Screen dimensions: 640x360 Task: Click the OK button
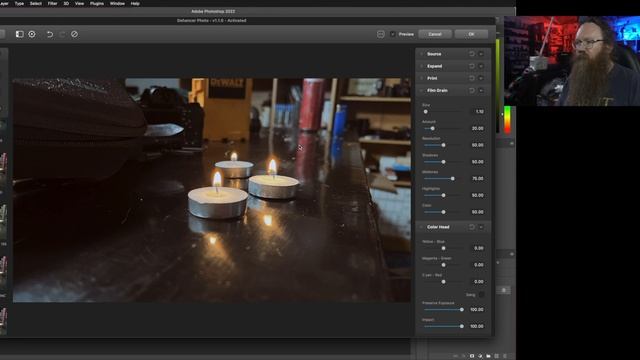(x=471, y=34)
